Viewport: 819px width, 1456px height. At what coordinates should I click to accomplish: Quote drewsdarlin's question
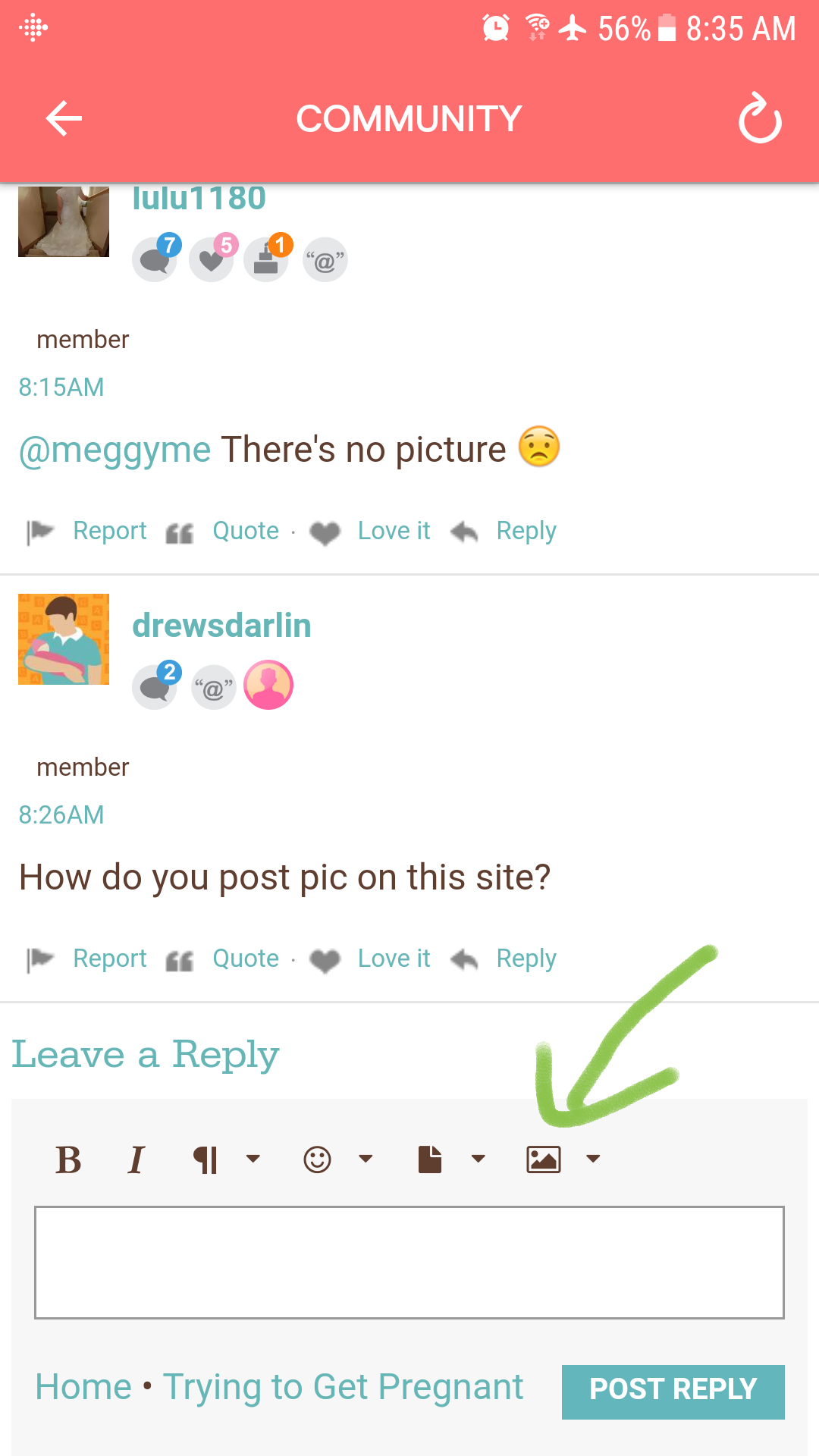246,959
